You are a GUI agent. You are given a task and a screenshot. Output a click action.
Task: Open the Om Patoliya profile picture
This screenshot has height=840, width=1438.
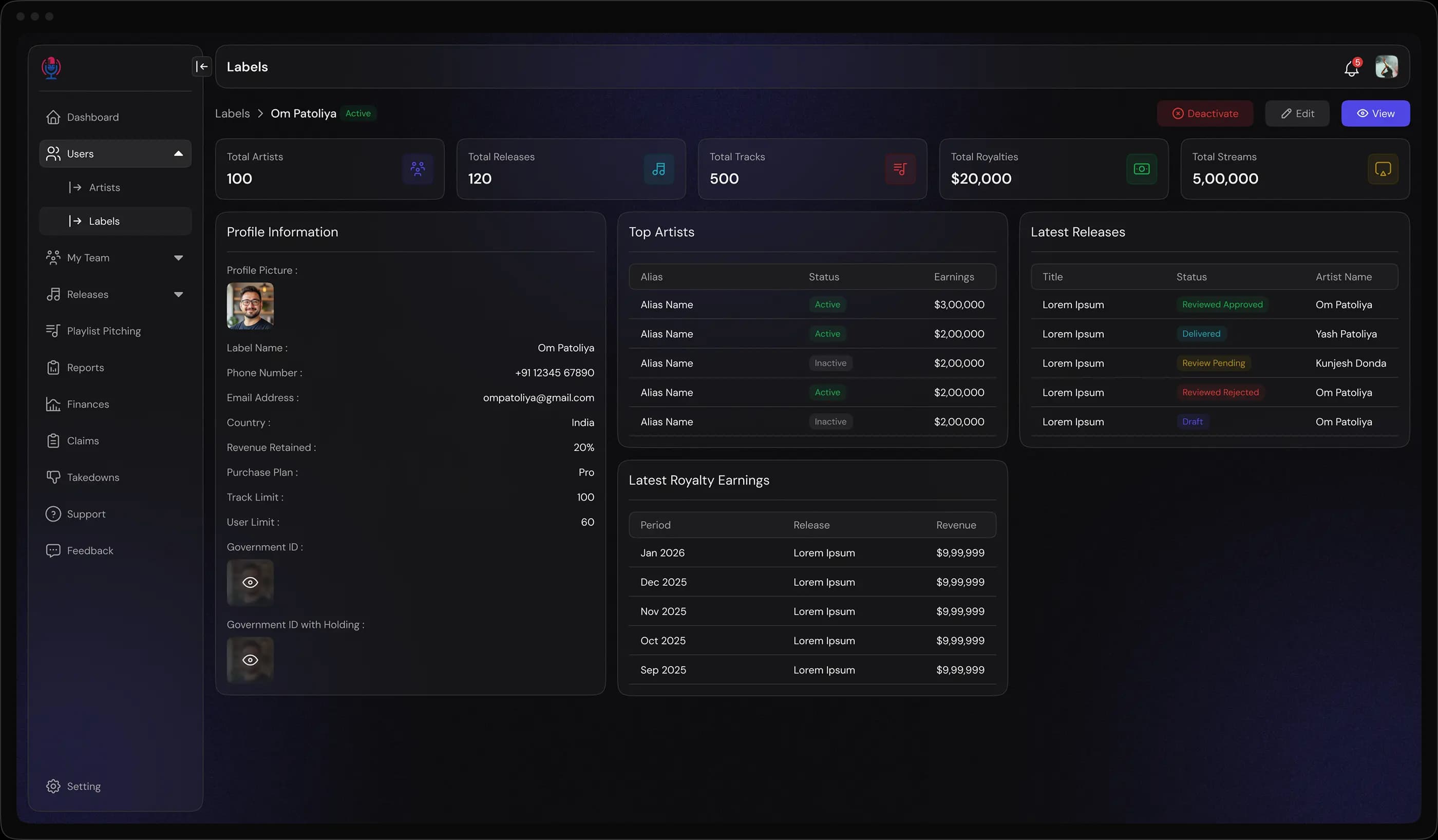point(251,306)
